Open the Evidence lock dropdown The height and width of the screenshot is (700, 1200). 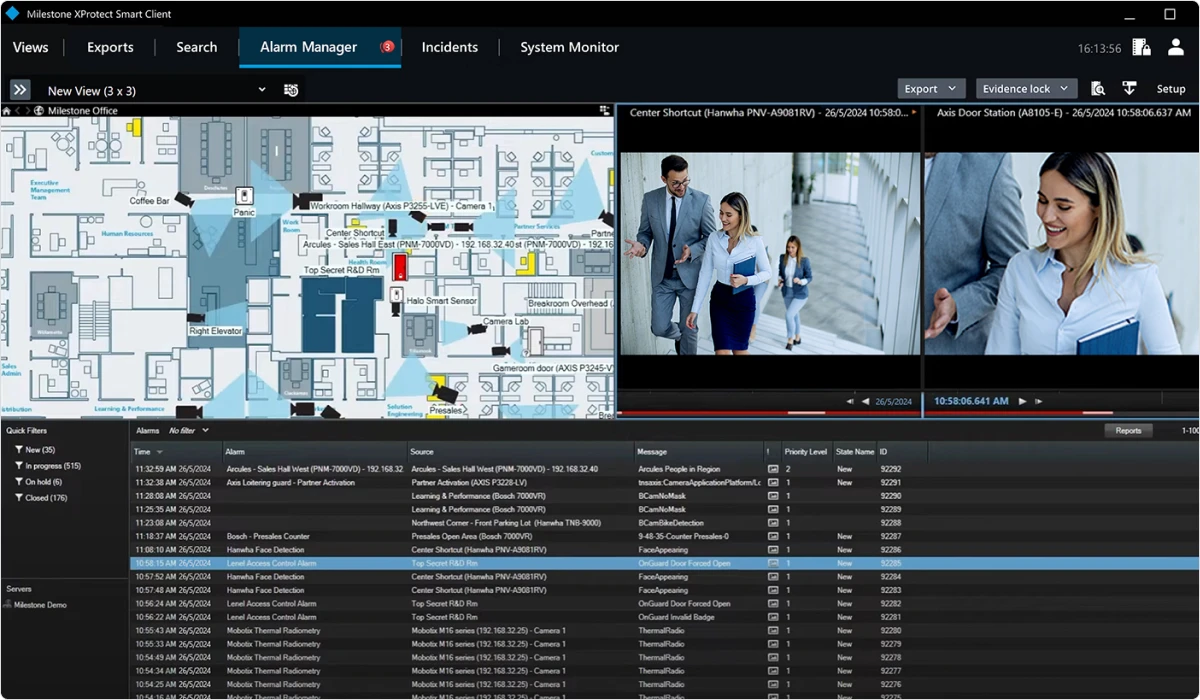point(1027,89)
